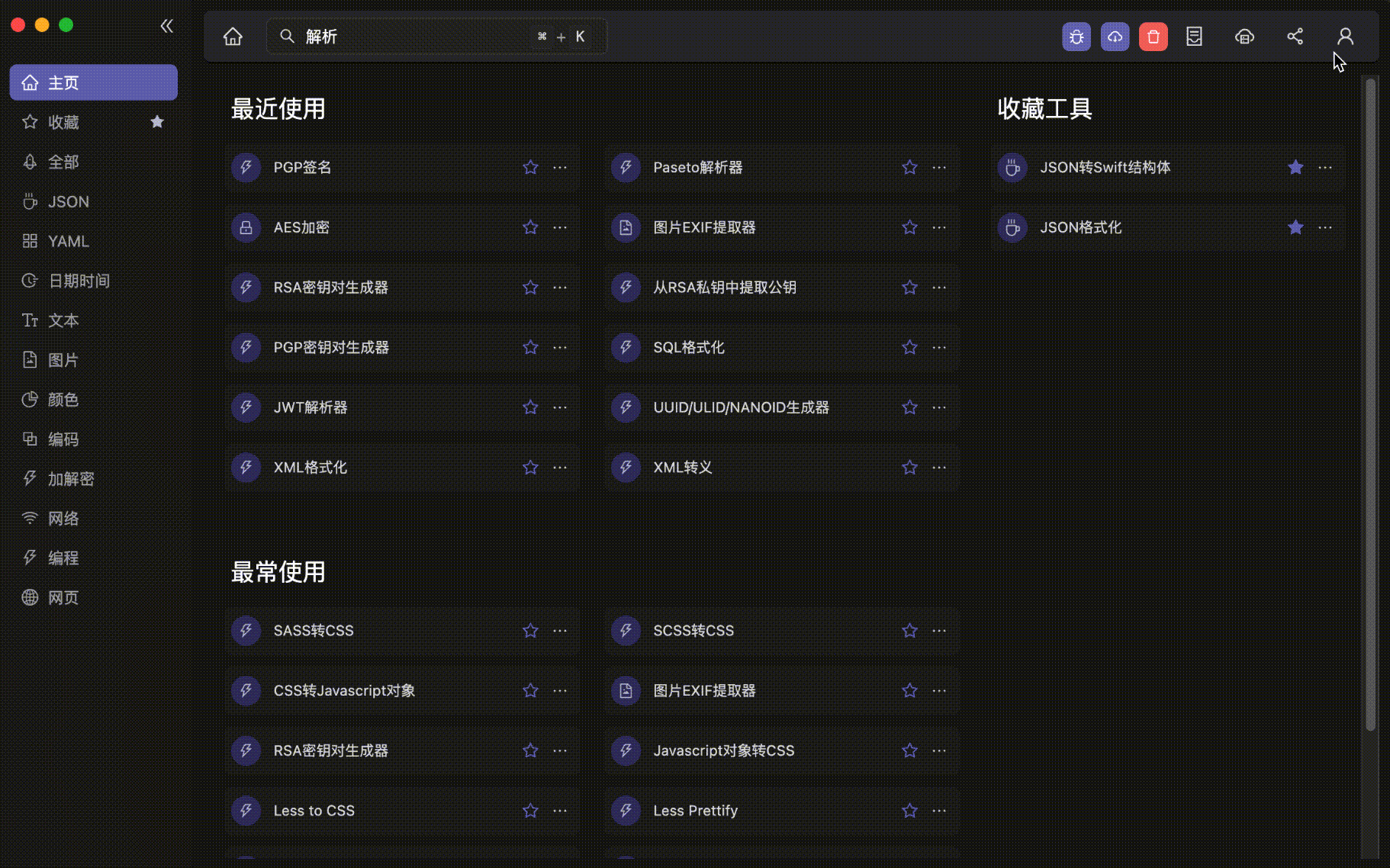Click the home icon in top toolbar
The width and height of the screenshot is (1390, 868).
pos(233,37)
